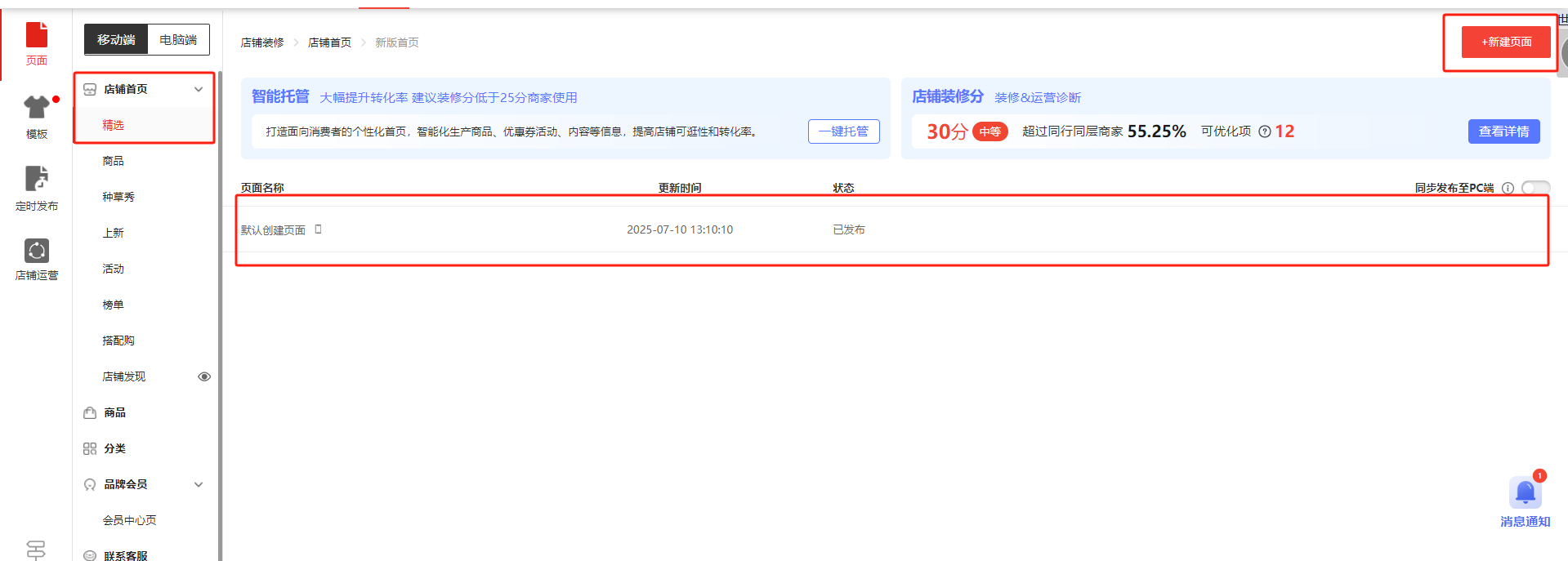This screenshot has width=1568, height=561.
Task: Click the 查看详情 button
Action: (x=1503, y=131)
